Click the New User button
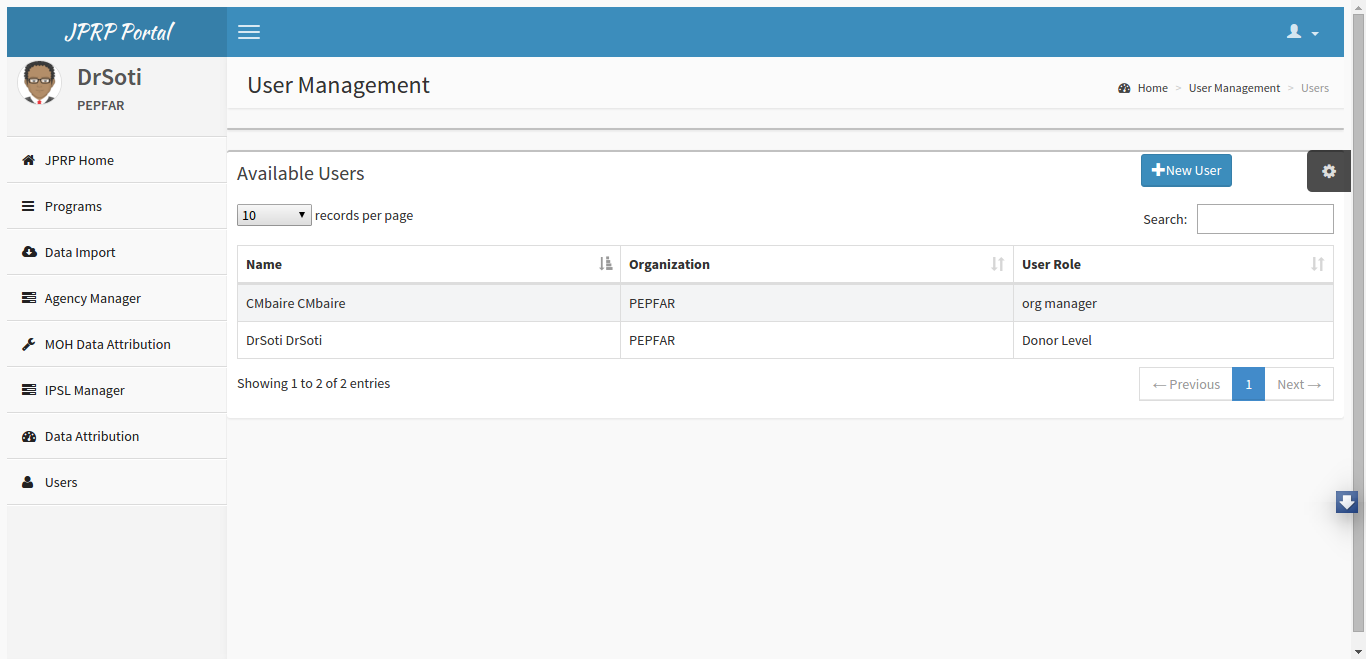 coord(1186,170)
